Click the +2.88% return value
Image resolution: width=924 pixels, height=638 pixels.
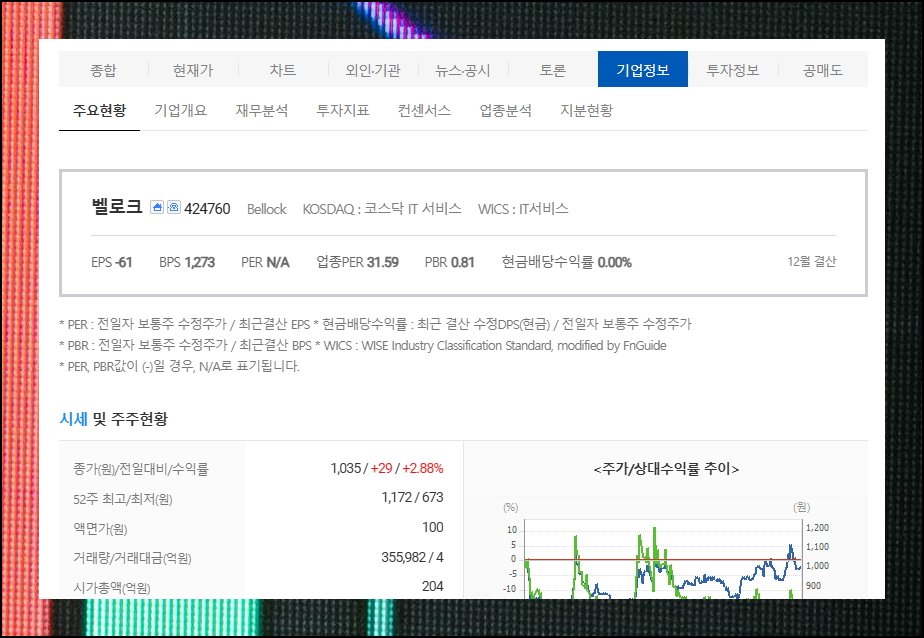(x=423, y=468)
